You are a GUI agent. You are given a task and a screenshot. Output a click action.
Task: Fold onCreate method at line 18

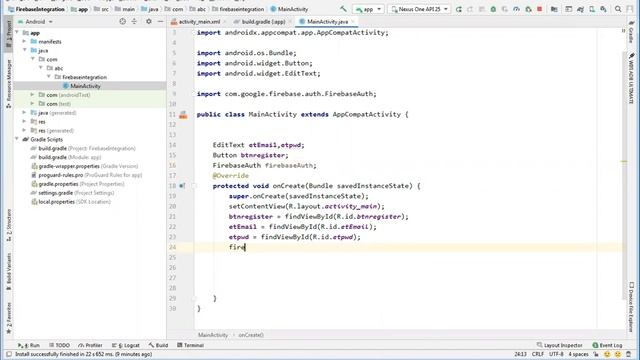coord(194,186)
